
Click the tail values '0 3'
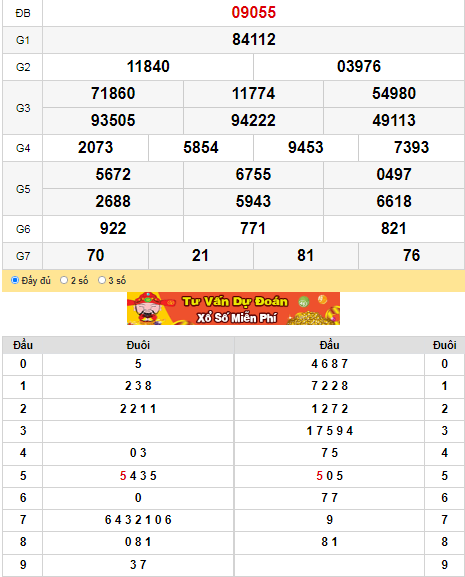tap(138, 453)
